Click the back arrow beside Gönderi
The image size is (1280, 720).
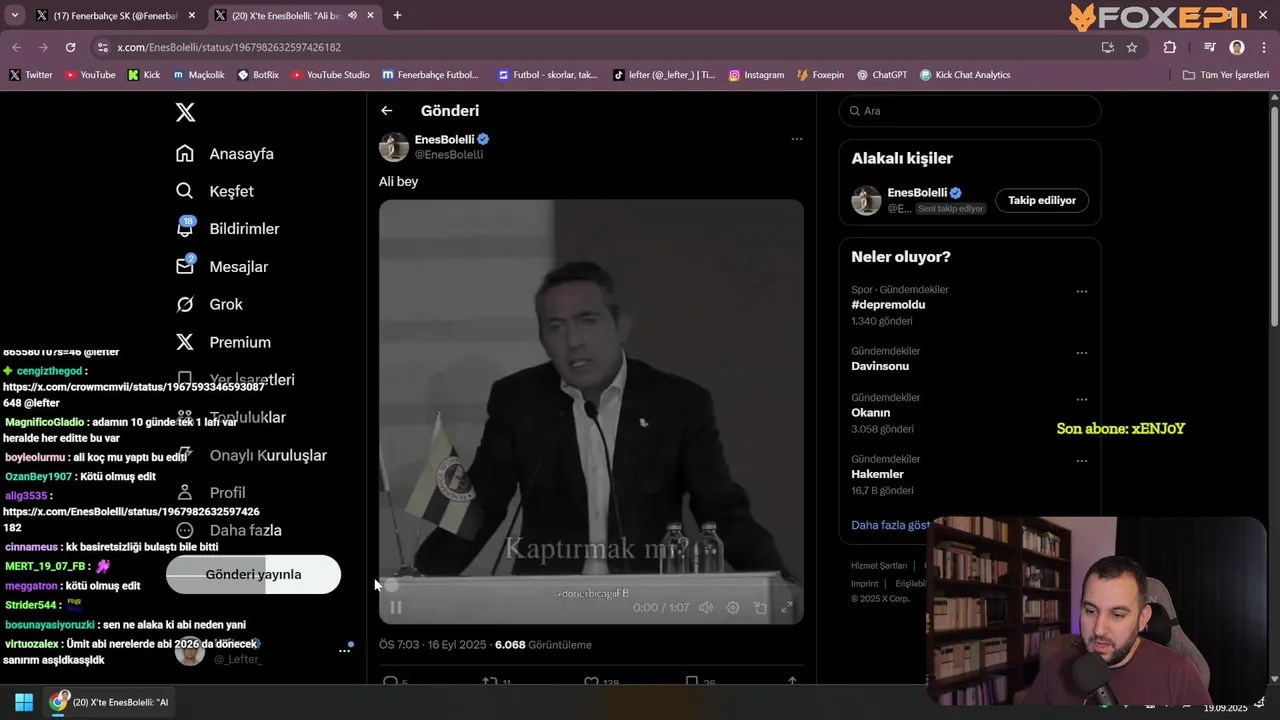[x=387, y=111]
